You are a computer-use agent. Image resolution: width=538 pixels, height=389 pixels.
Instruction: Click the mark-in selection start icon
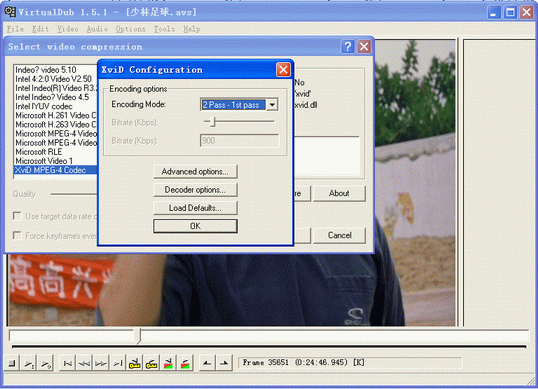(207, 363)
